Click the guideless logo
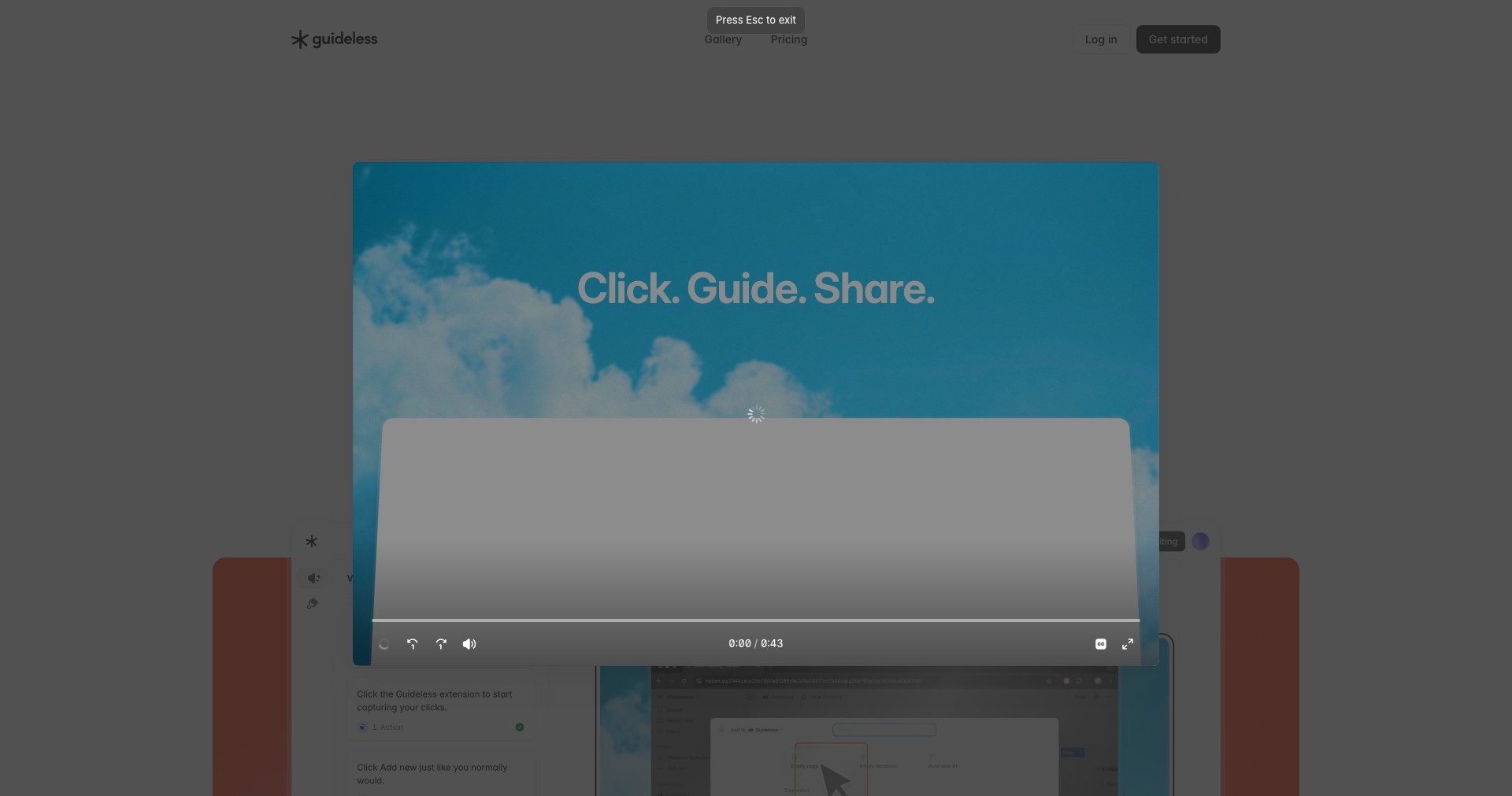The width and height of the screenshot is (1512, 796). point(334,39)
